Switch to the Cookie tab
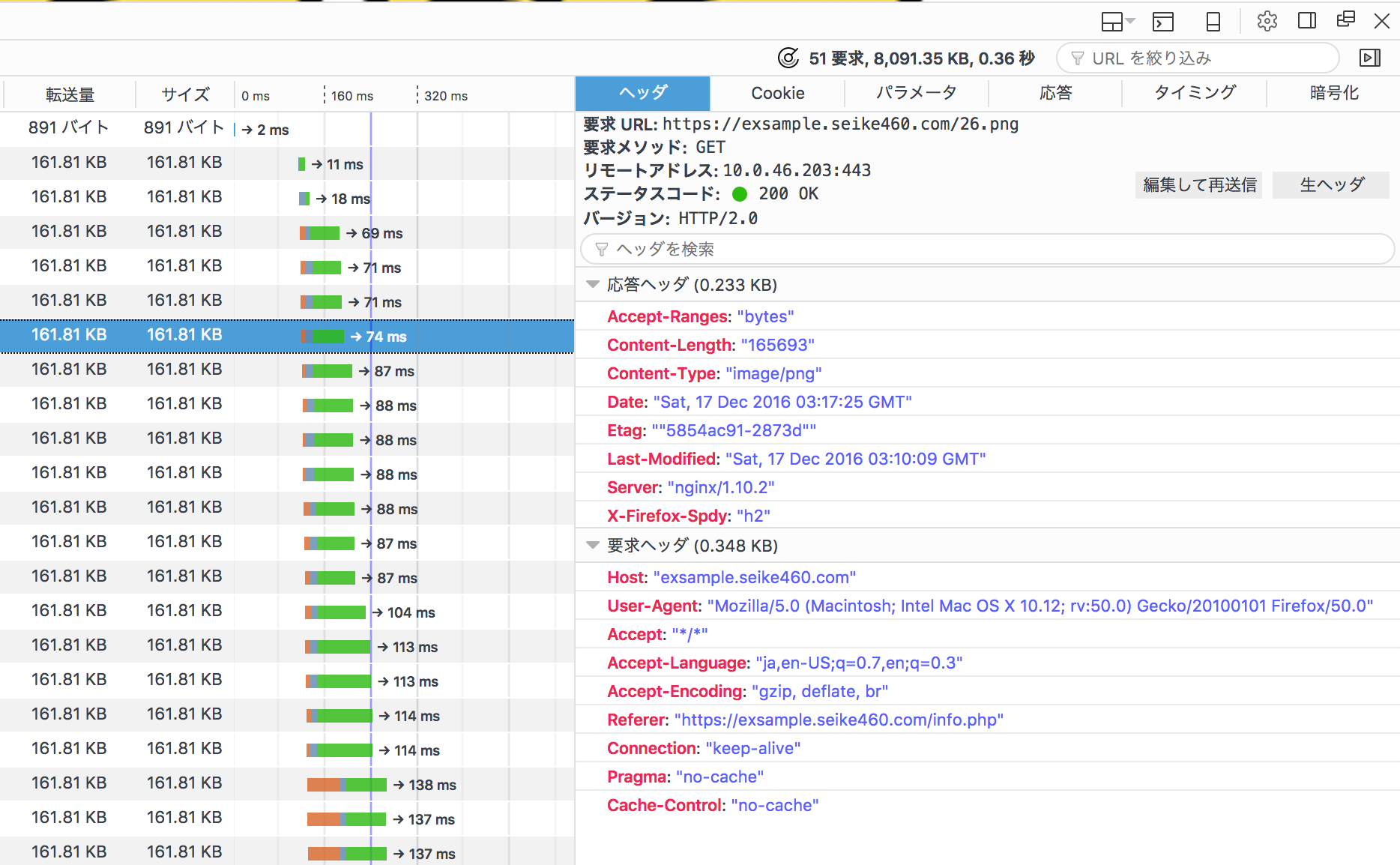 click(778, 93)
